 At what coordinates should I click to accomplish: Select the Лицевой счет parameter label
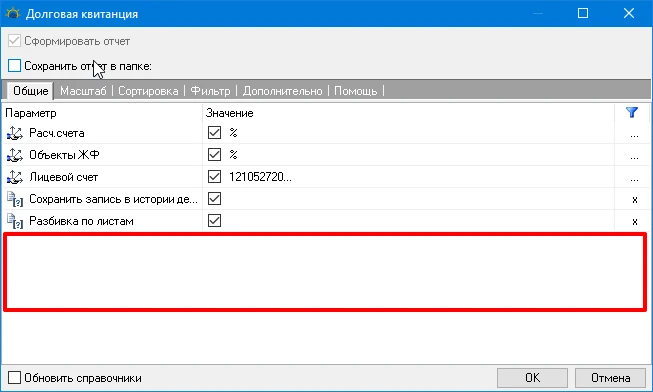coord(64,177)
